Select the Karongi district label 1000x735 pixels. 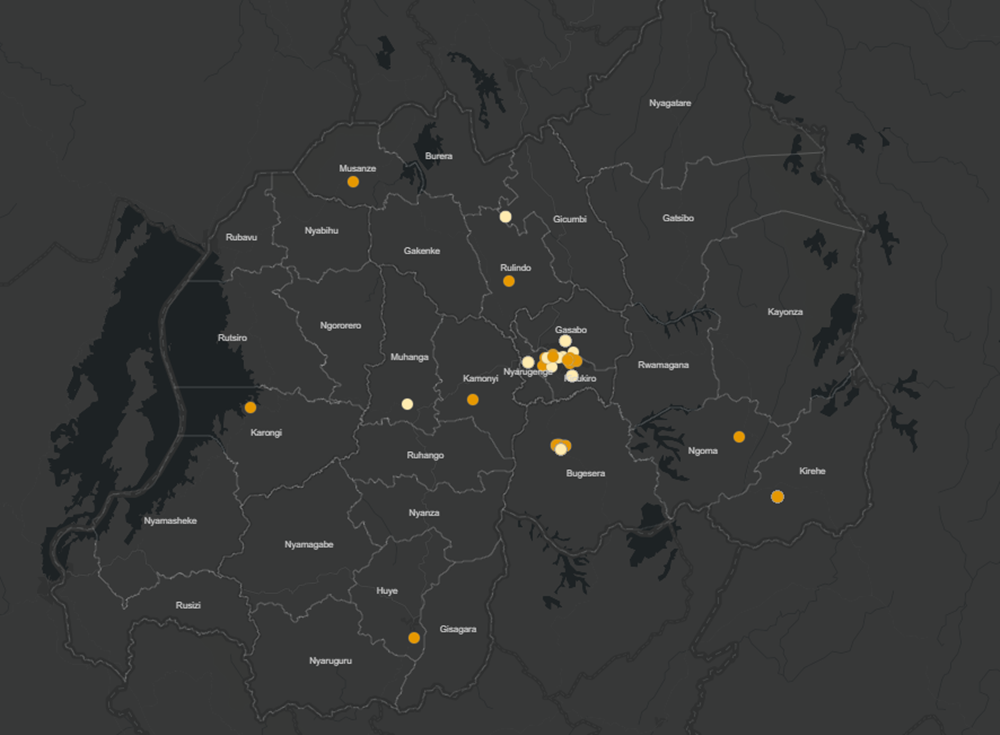pyautogui.click(x=266, y=433)
